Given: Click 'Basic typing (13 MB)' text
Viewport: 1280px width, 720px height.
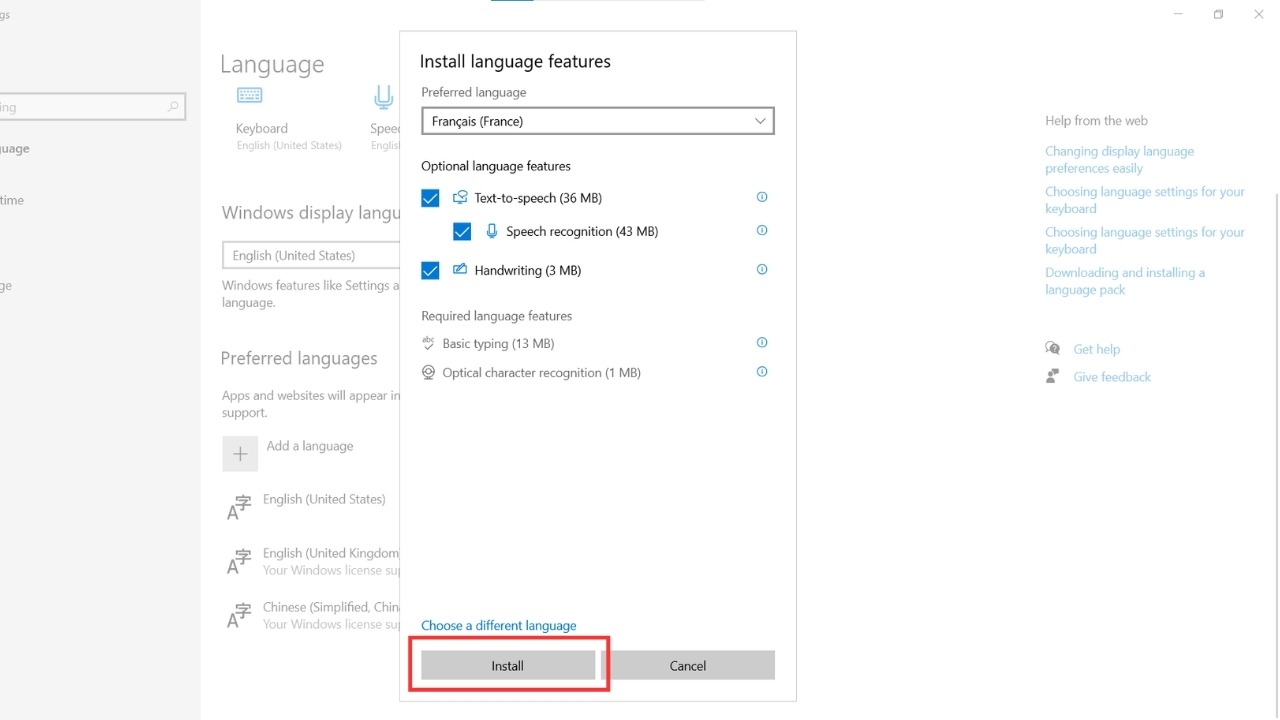Looking at the screenshot, I should [498, 343].
